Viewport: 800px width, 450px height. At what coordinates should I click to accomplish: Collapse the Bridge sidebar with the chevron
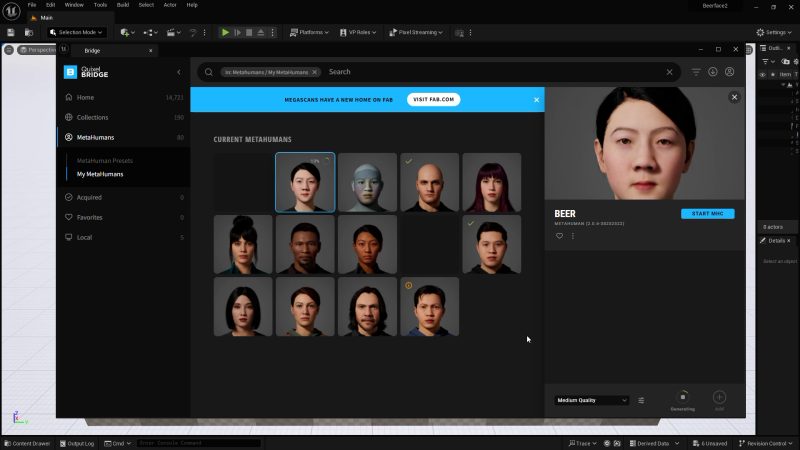click(179, 72)
